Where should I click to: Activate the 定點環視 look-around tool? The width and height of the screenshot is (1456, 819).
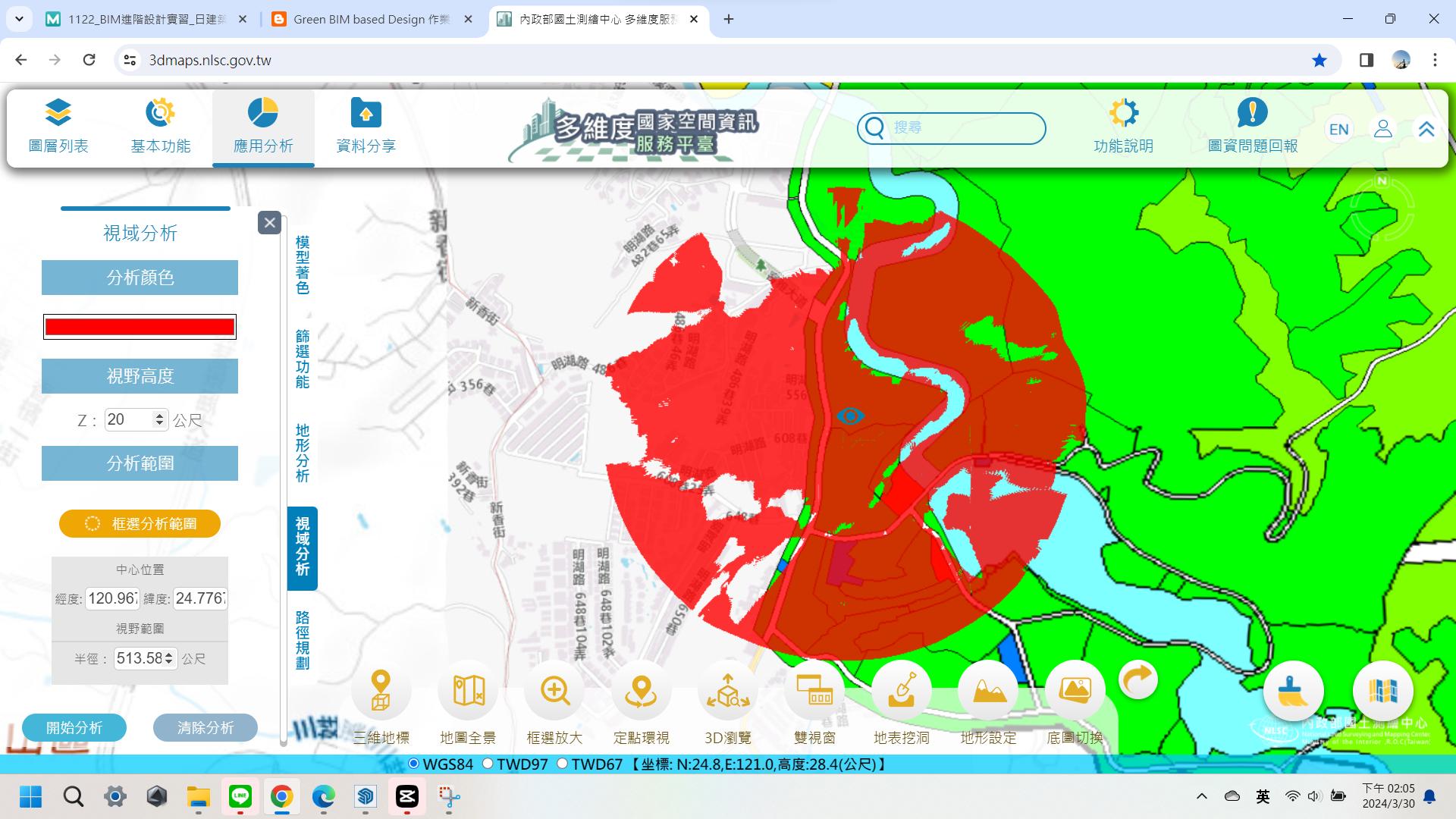[x=641, y=691]
